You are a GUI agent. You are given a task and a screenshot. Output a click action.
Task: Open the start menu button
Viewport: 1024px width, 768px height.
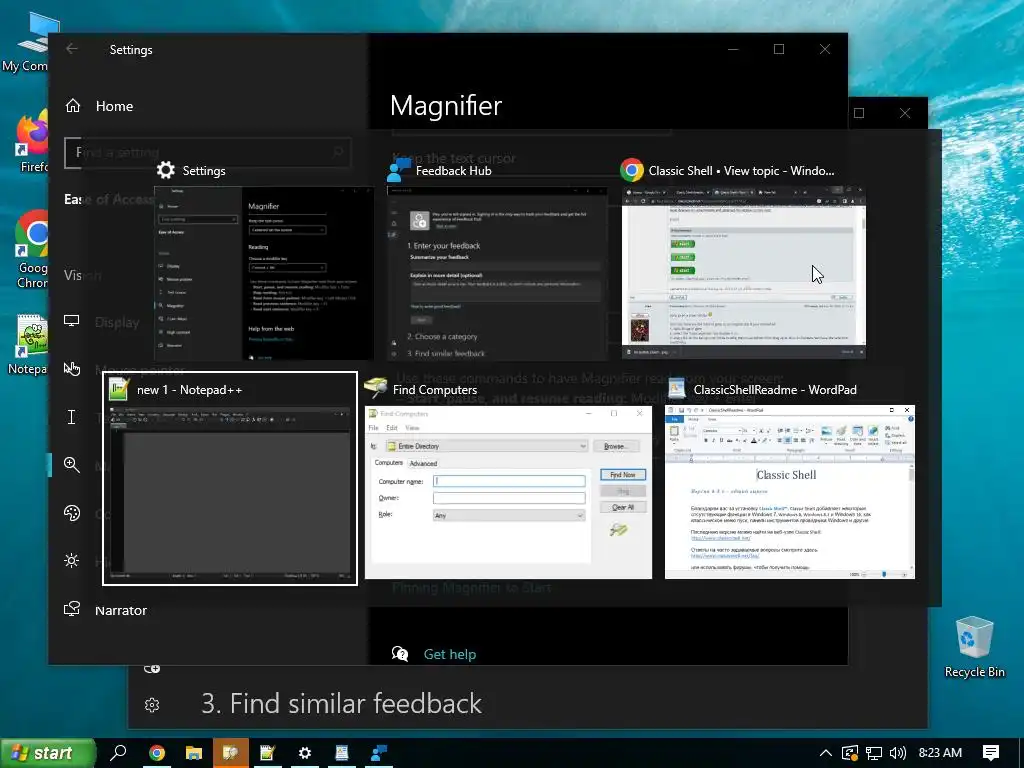tap(48, 753)
